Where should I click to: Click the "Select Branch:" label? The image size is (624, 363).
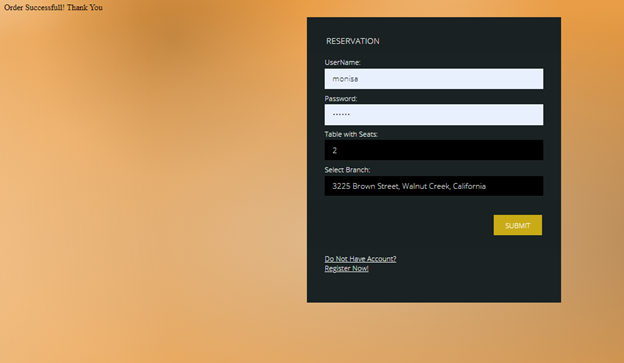pos(347,170)
